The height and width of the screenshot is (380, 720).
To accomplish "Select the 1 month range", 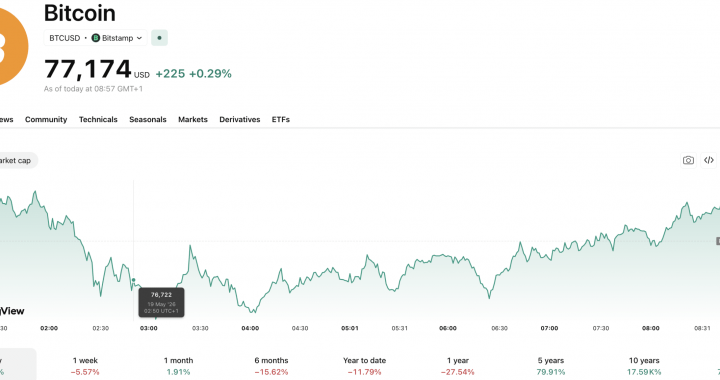I will coord(178,366).
